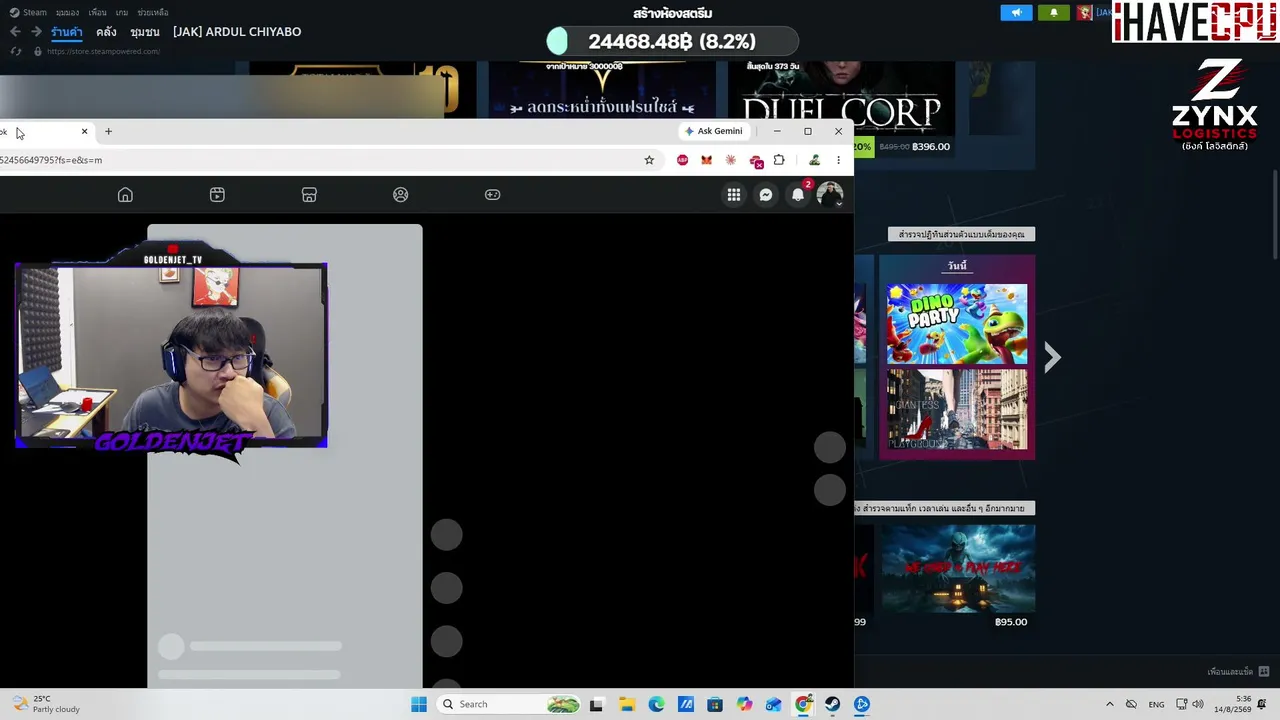Open Steam menu in Steam window
This screenshot has width=1280, height=720.
coord(28,13)
